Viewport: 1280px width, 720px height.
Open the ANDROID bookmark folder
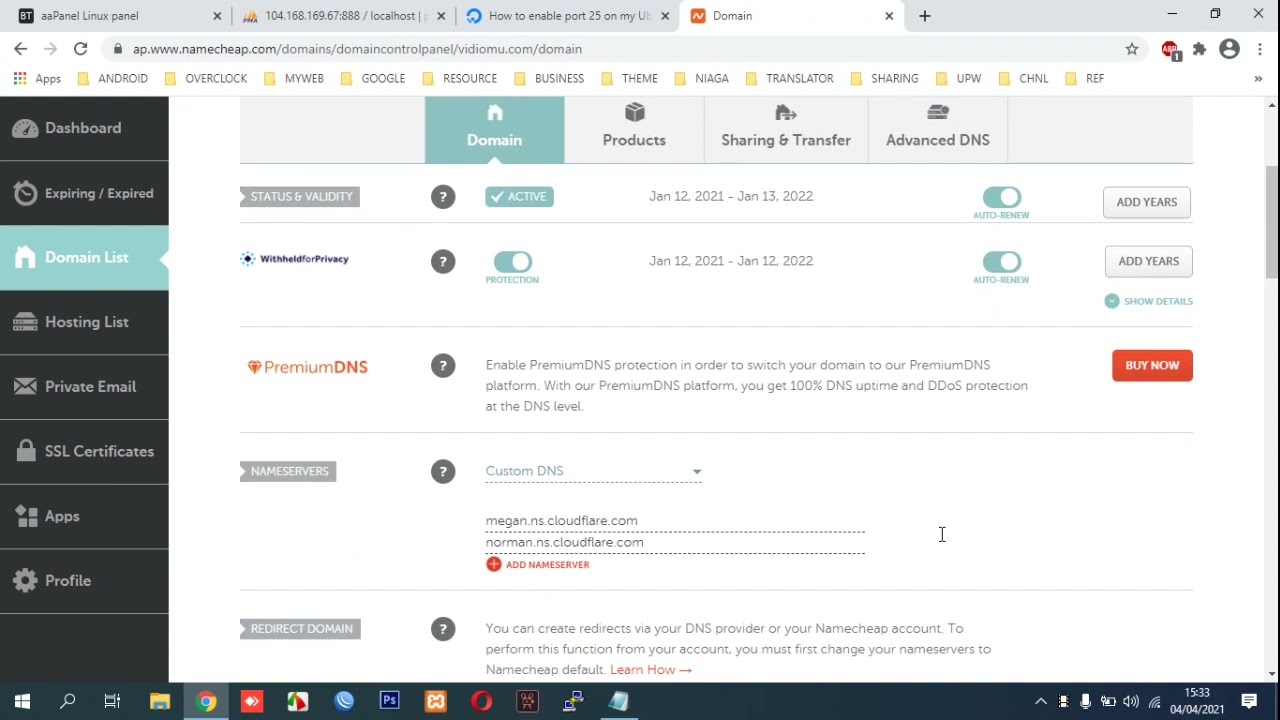[112, 78]
